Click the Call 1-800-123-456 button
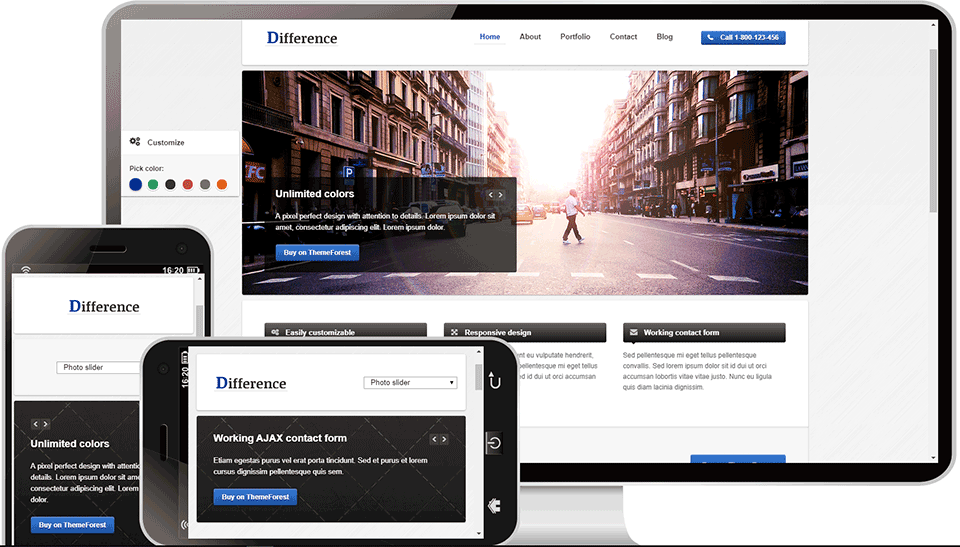This screenshot has width=960, height=547. [x=743, y=37]
